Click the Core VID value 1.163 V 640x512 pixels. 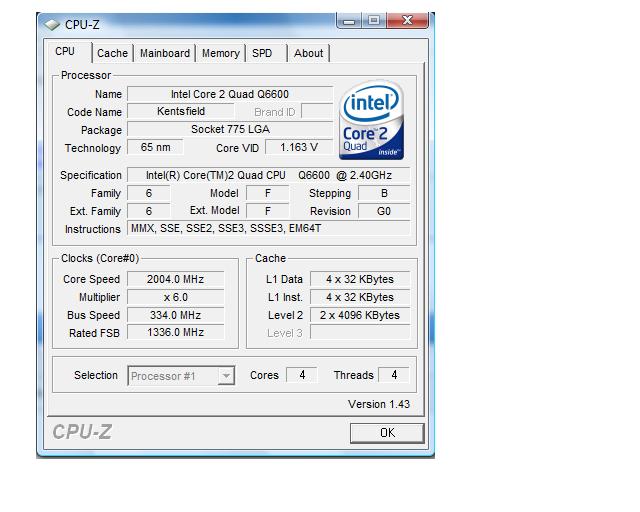tap(299, 147)
